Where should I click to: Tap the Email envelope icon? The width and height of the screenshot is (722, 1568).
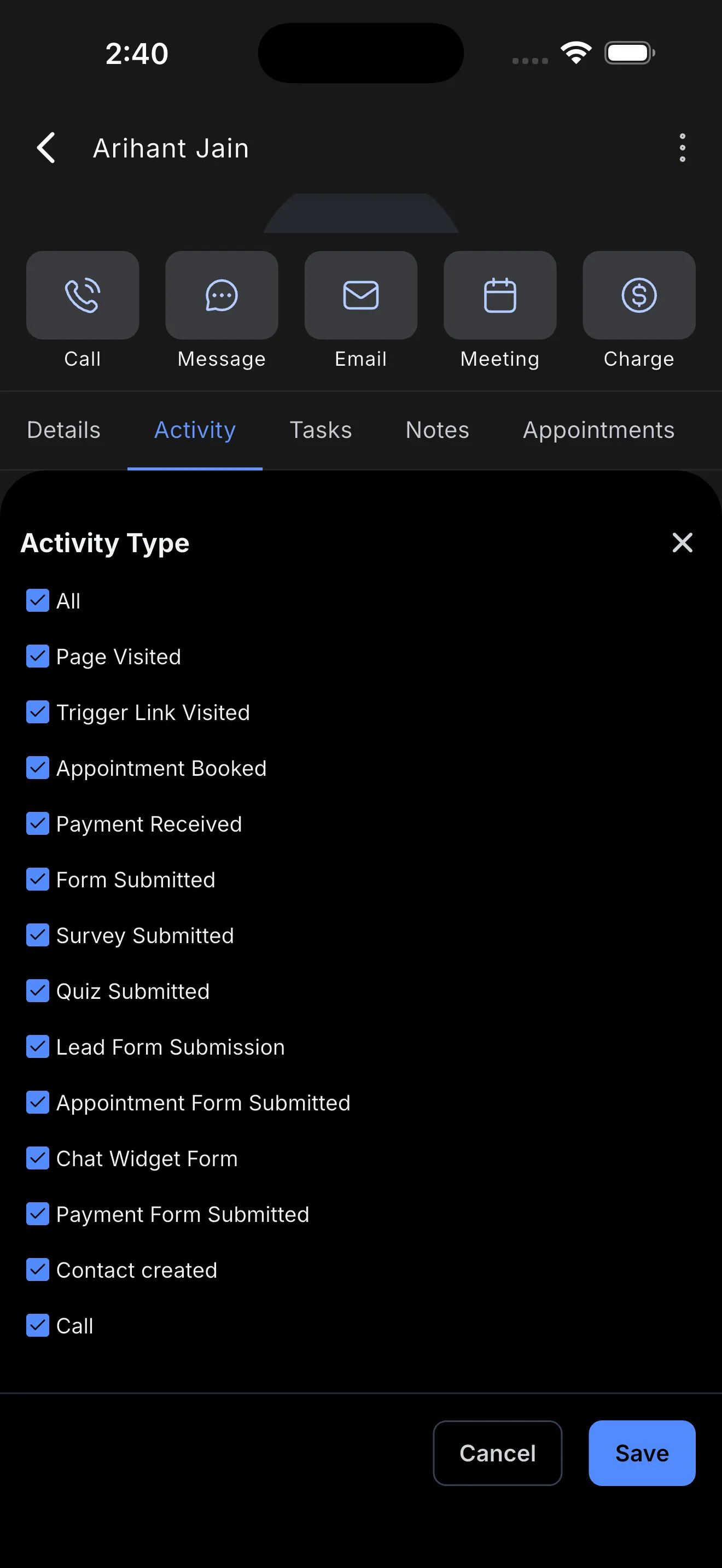point(361,295)
